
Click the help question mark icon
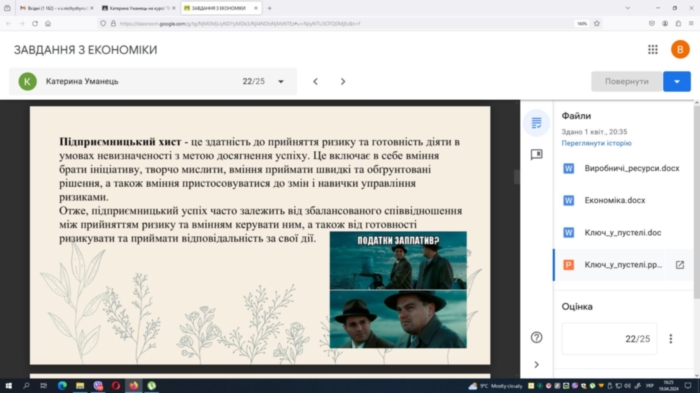536,337
